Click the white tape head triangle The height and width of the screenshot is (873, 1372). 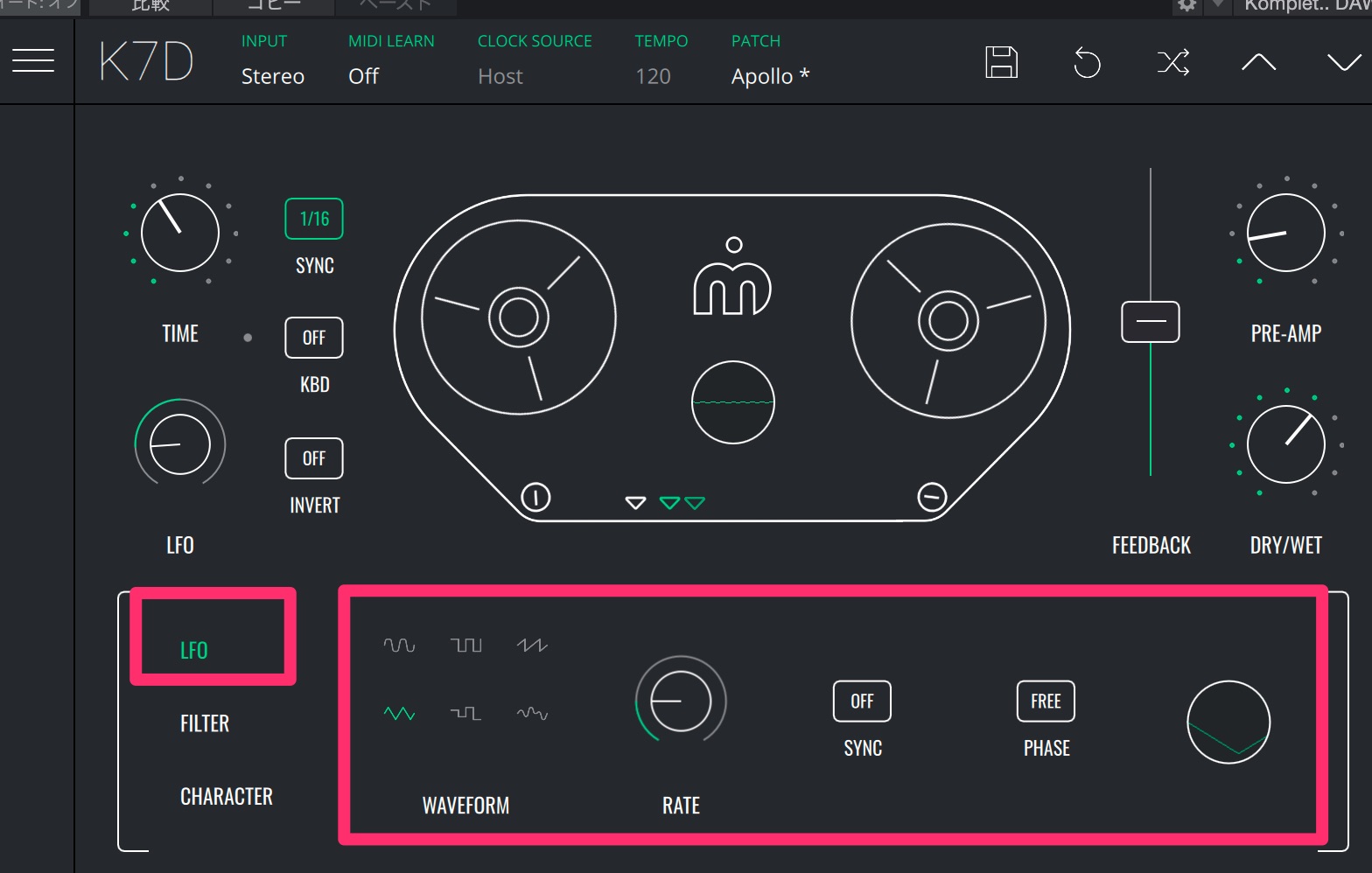coord(635,503)
